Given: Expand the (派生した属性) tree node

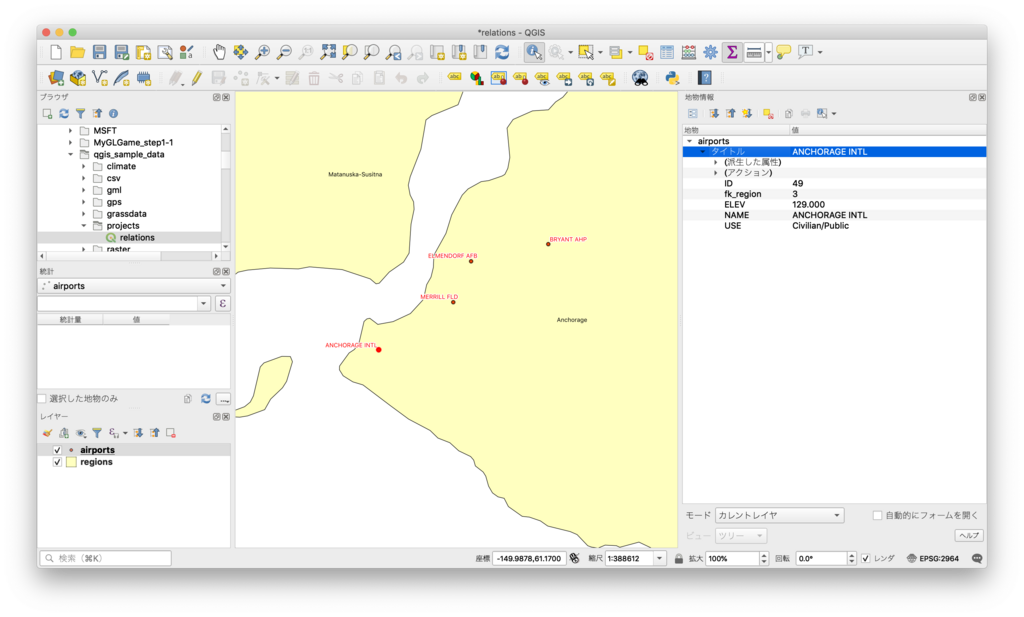Looking at the screenshot, I should tap(716, 162).
